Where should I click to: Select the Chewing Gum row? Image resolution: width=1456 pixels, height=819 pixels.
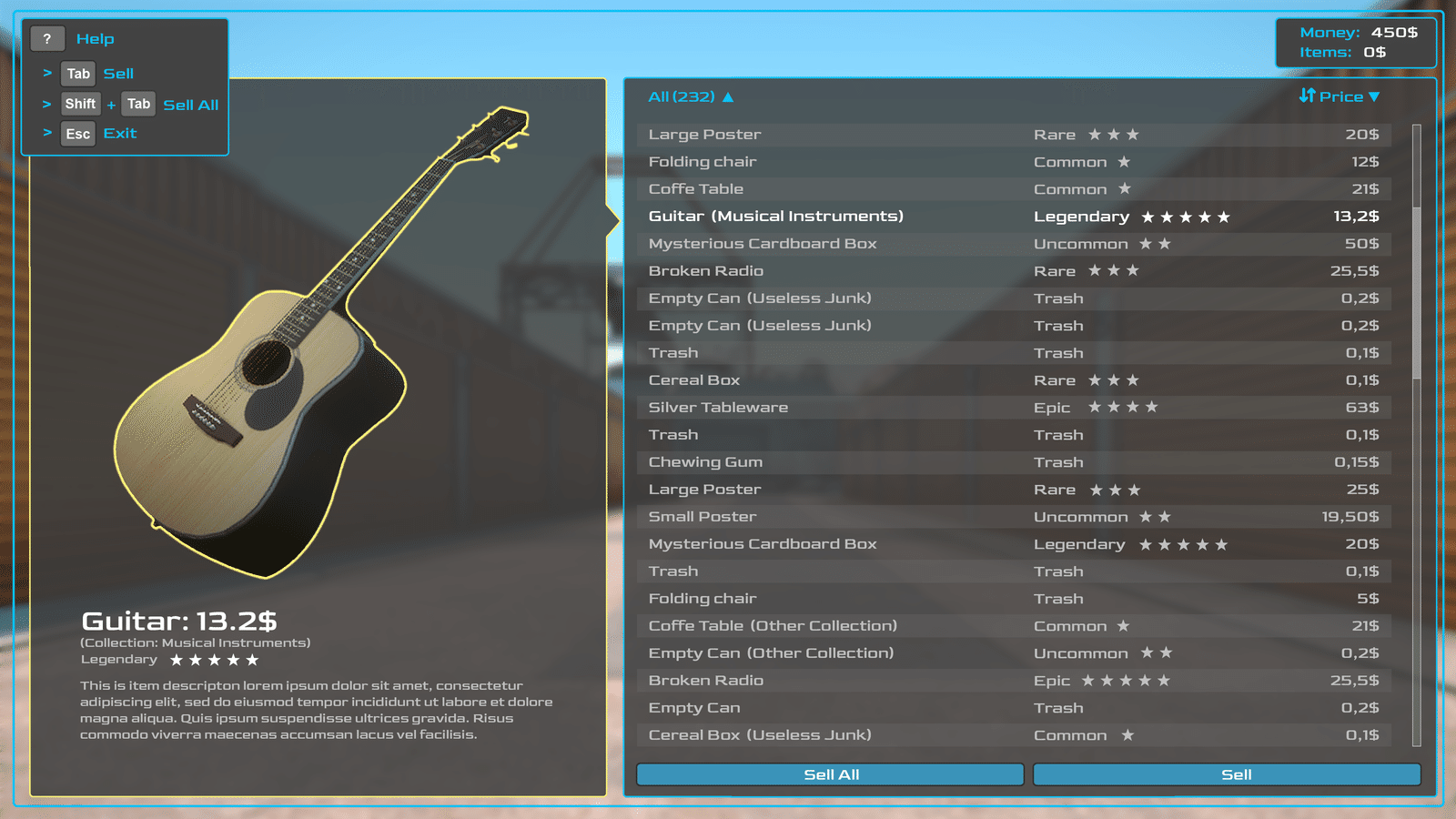[x=1014, y=461]
